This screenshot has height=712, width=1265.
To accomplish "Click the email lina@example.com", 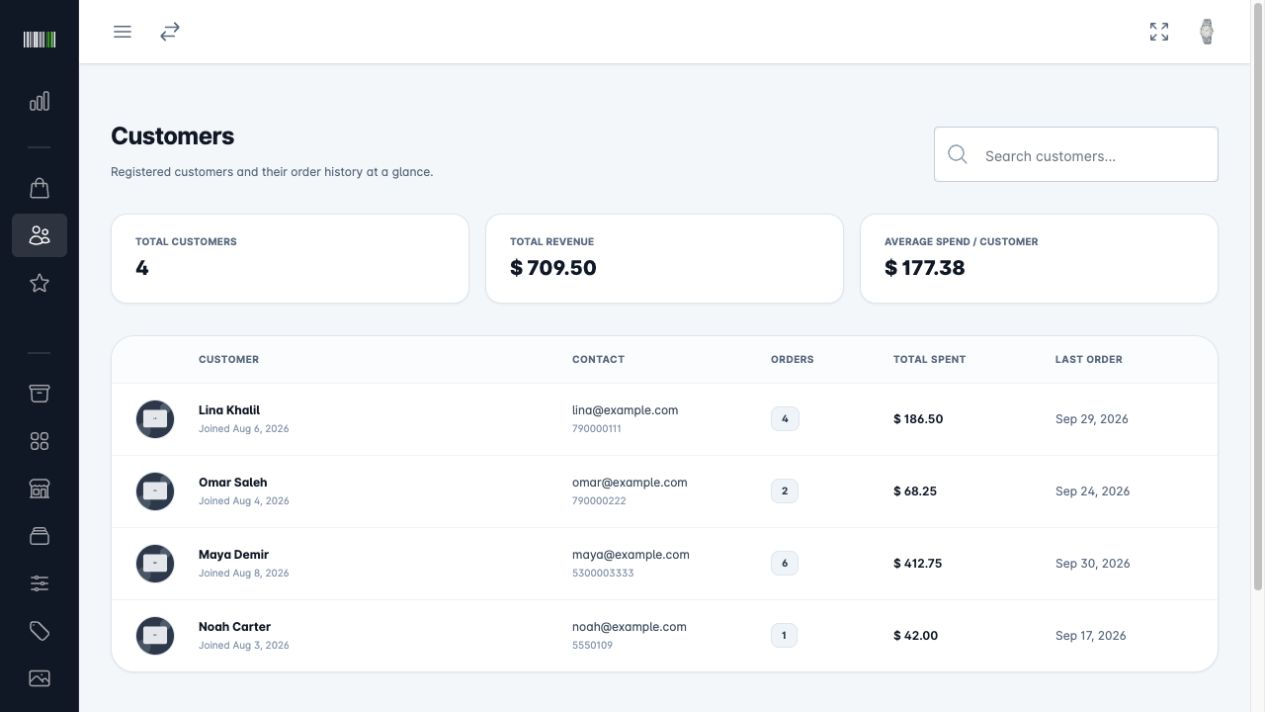I will (625, 410).
